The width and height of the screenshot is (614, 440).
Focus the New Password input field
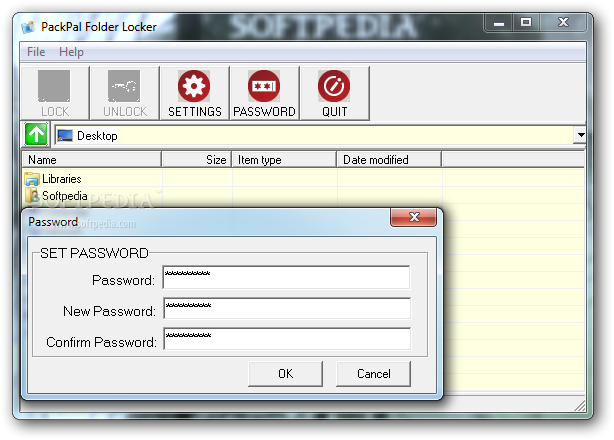point(287,308)
